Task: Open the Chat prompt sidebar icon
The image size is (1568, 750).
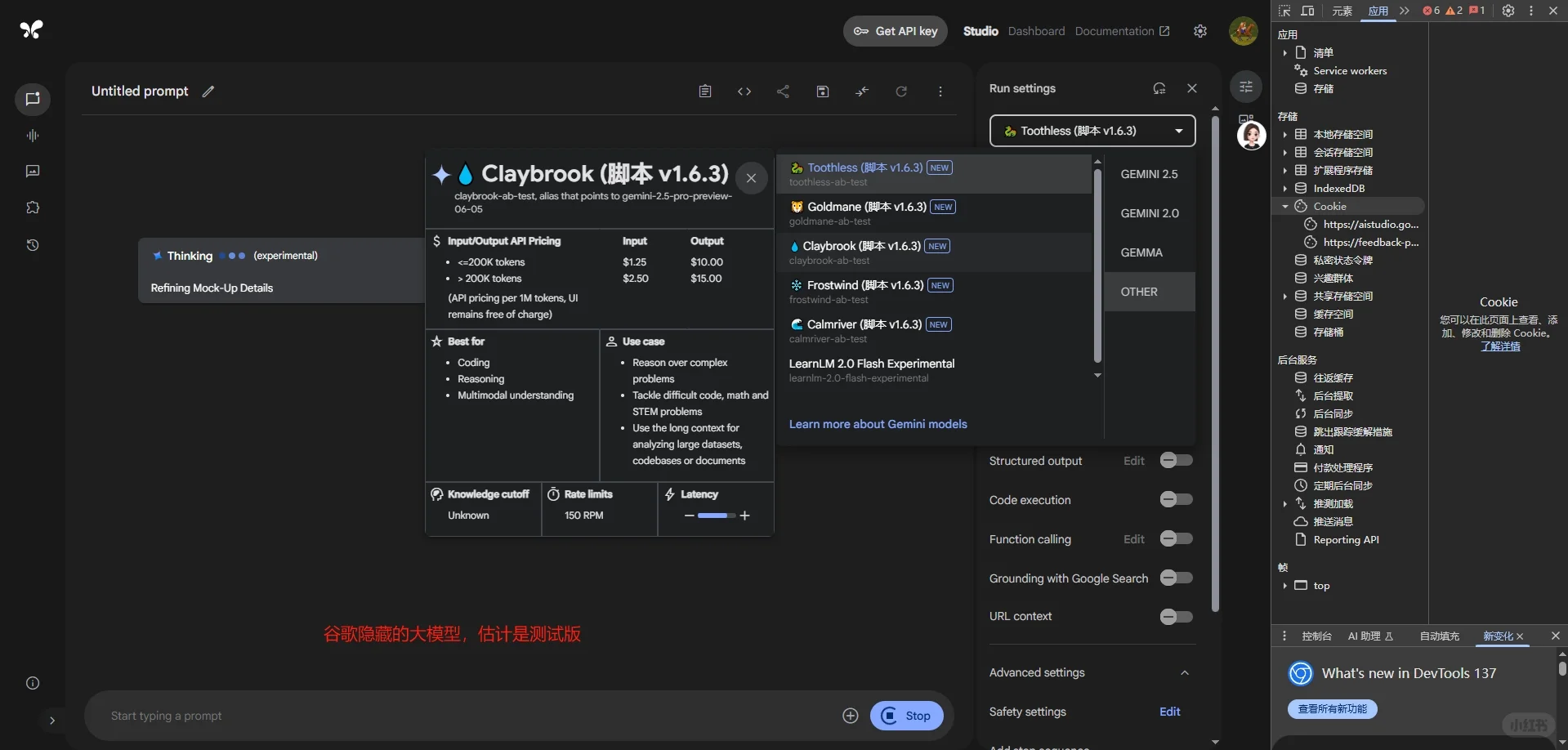Action: coord(33,99)
